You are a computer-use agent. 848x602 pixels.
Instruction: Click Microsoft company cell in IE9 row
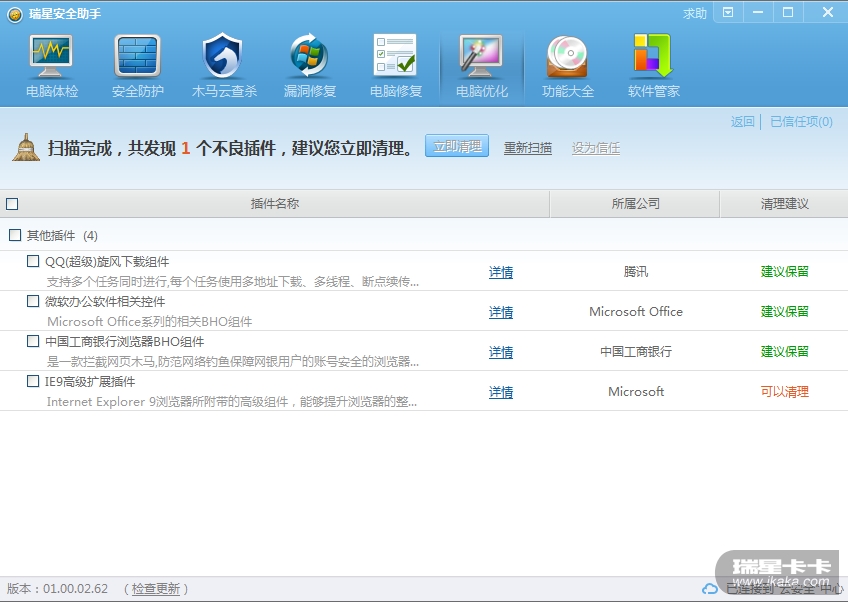(x=636, y=392)
